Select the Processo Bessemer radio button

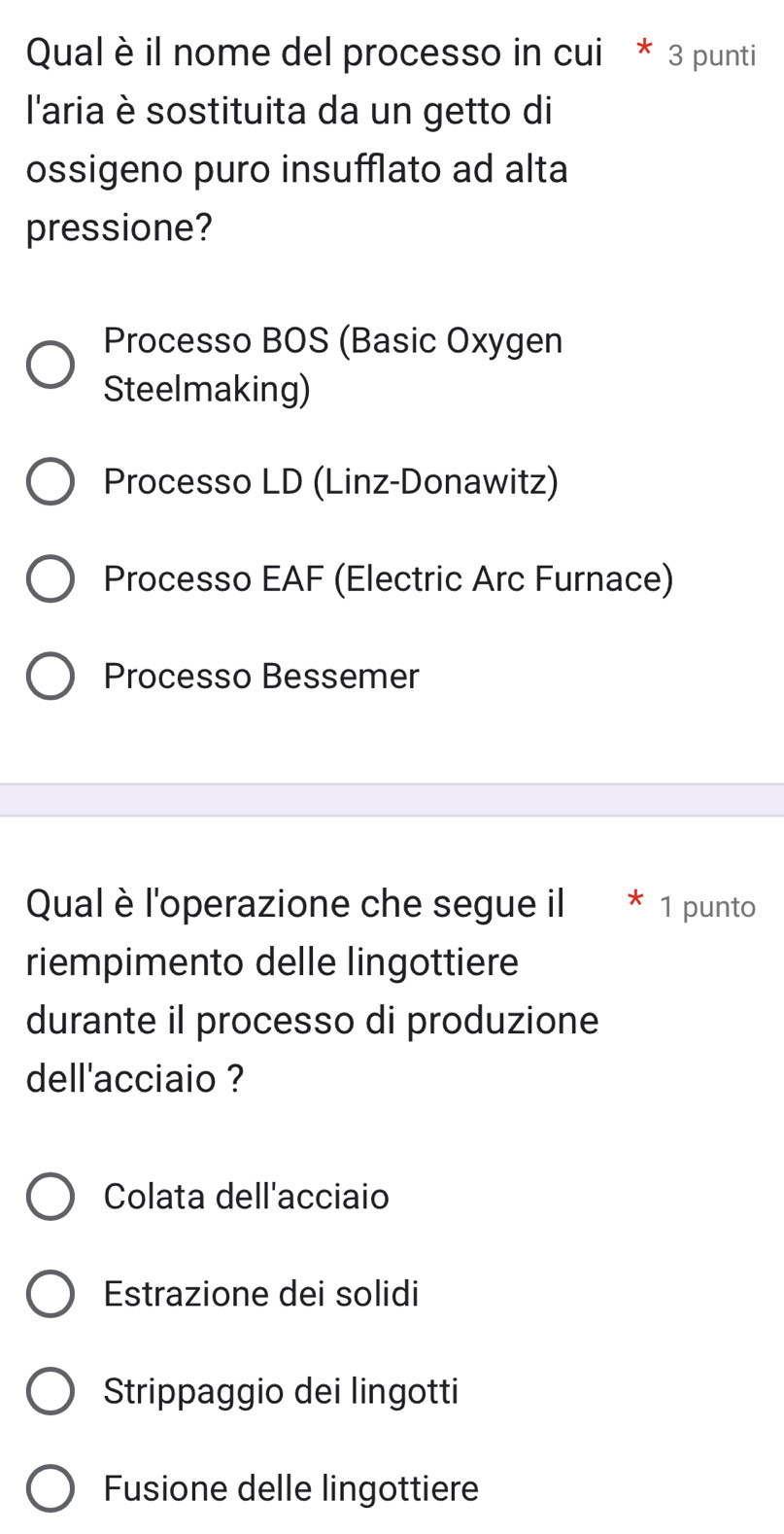[50, 677]
